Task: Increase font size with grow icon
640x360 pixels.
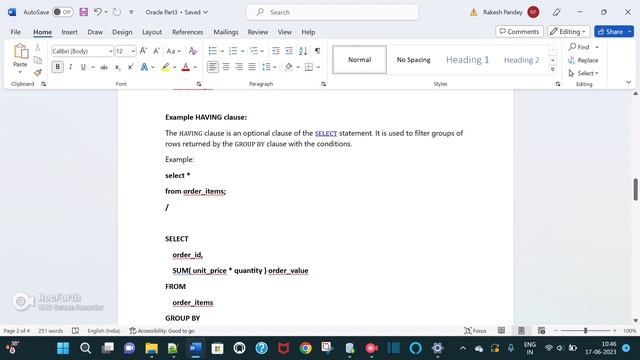Action: pyautogui.click(x=143, y=51)
